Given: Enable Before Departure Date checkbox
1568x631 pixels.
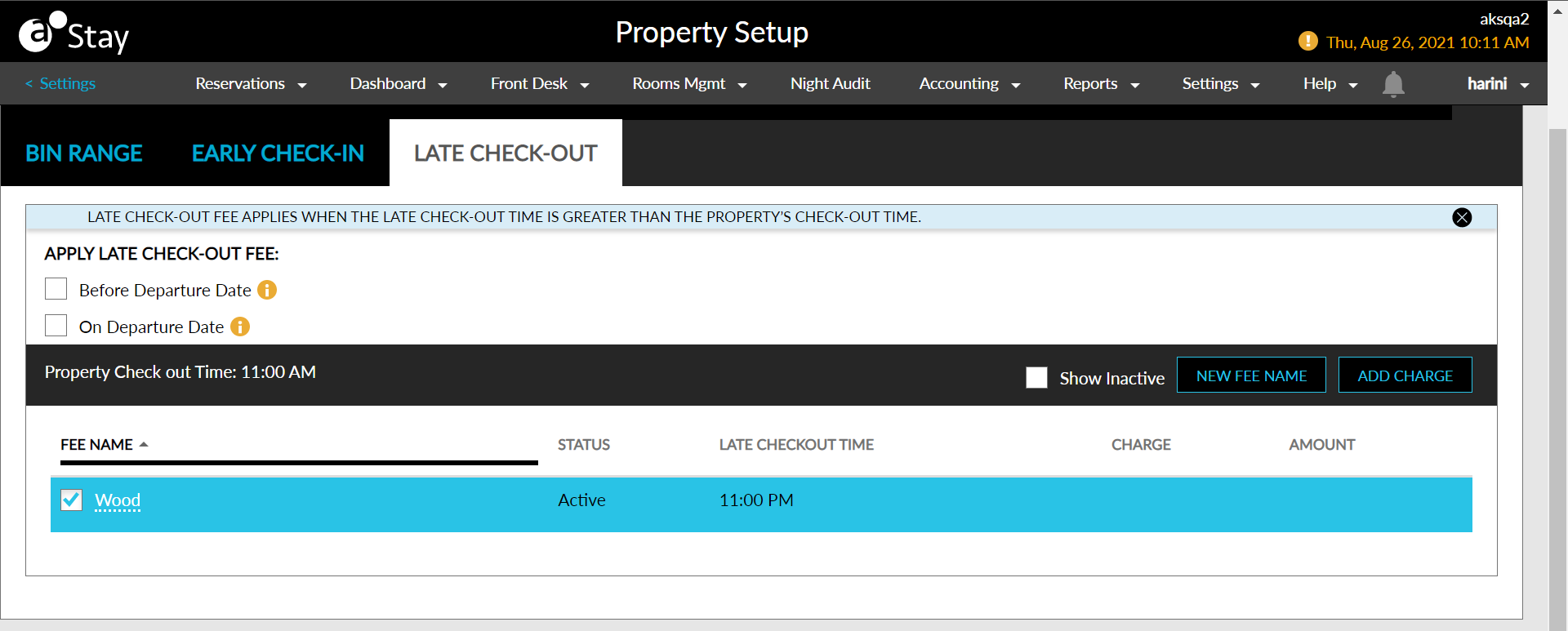Looking at the screenshot, I should pyautogui.click(x=56, y=289).
